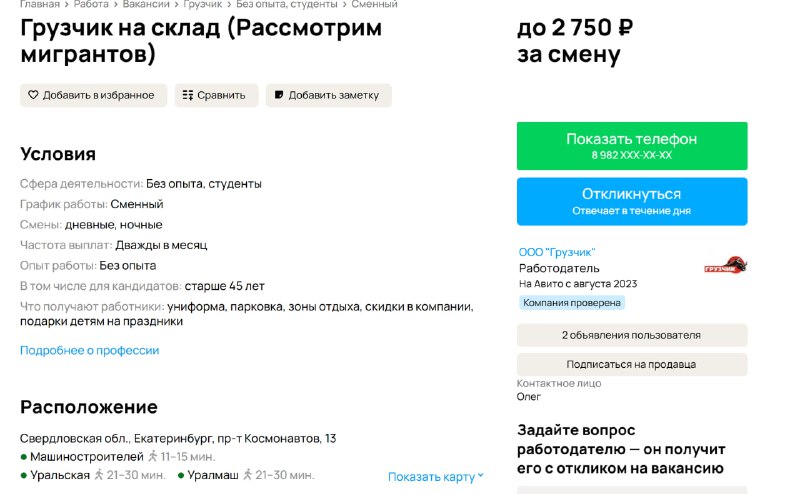Open Без опыта, студенты breadcrumb

tap(287, 4)
